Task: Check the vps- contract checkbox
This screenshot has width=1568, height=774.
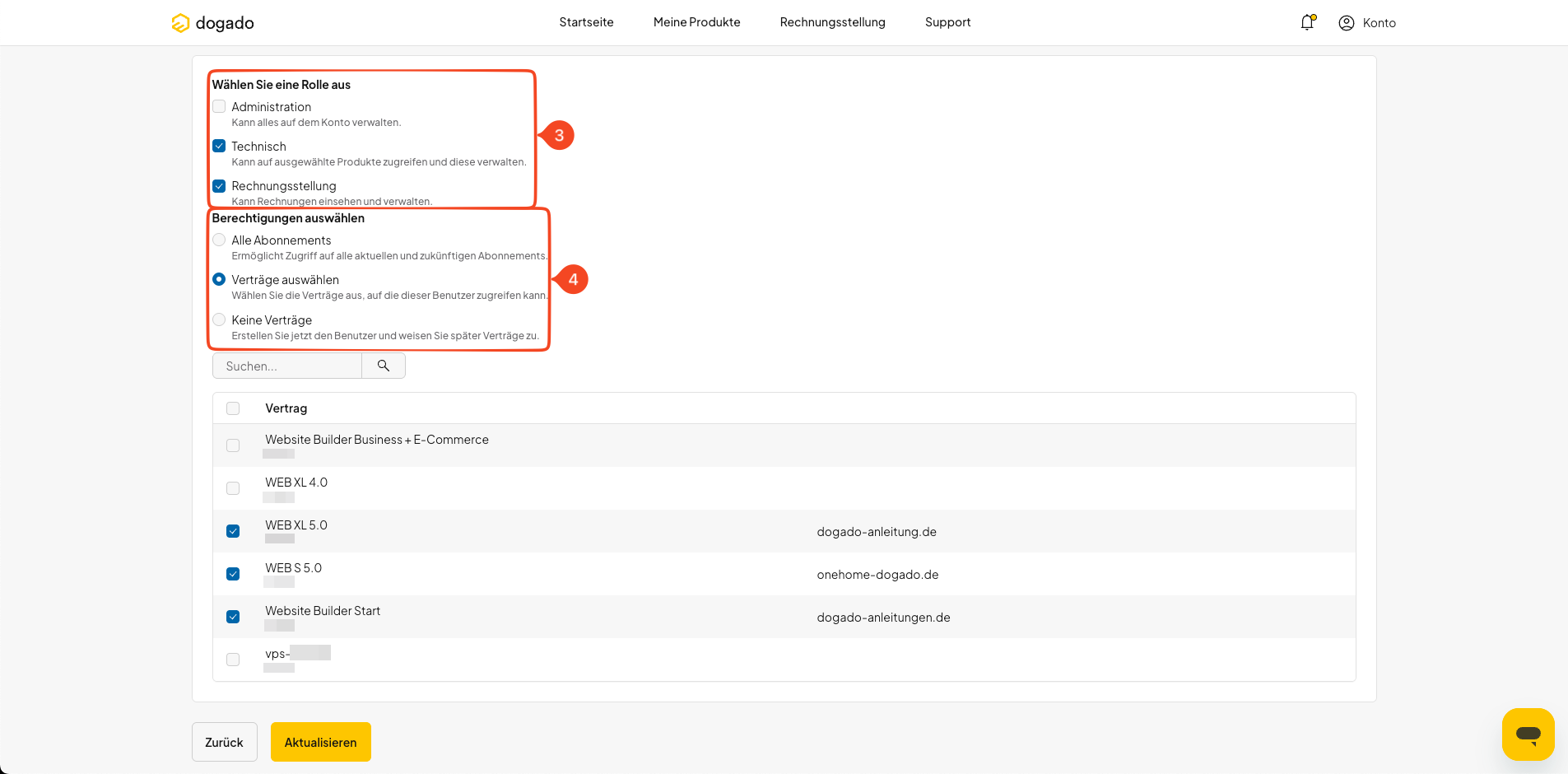Action: tap(233, 660)
